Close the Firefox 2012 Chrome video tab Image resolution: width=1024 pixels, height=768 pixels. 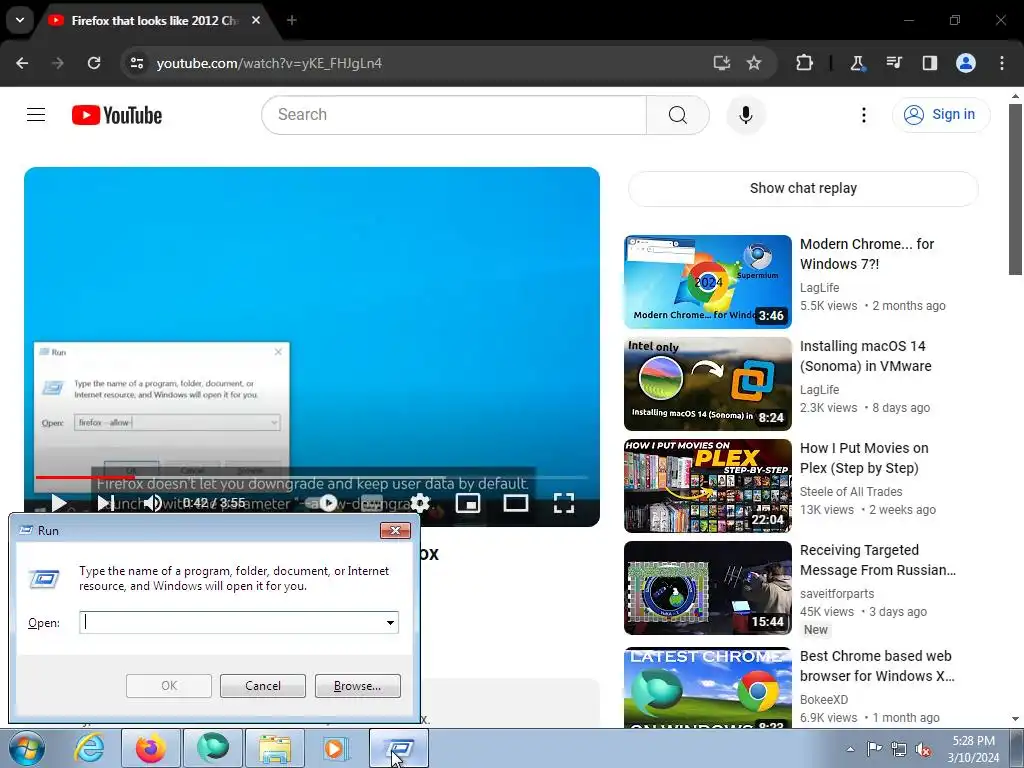[256, 20]
